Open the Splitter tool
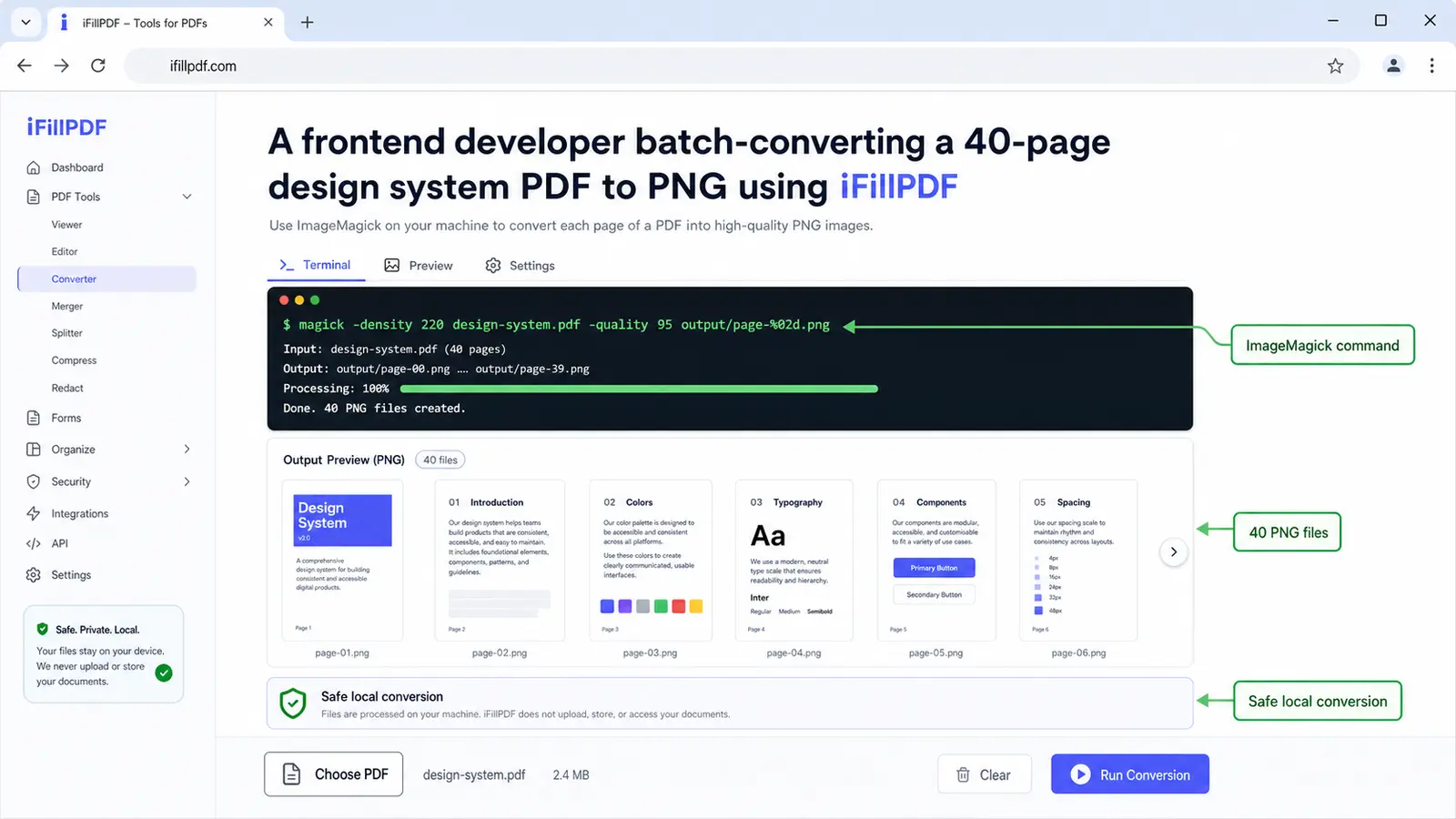 click(x=67, y=334)
